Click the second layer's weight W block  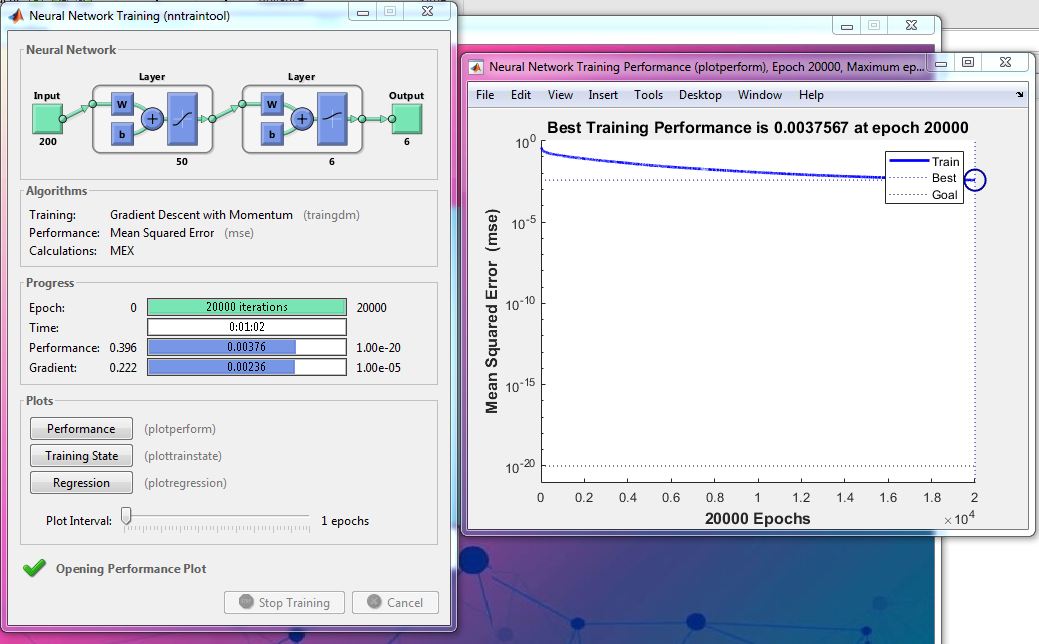pos(272,104)
